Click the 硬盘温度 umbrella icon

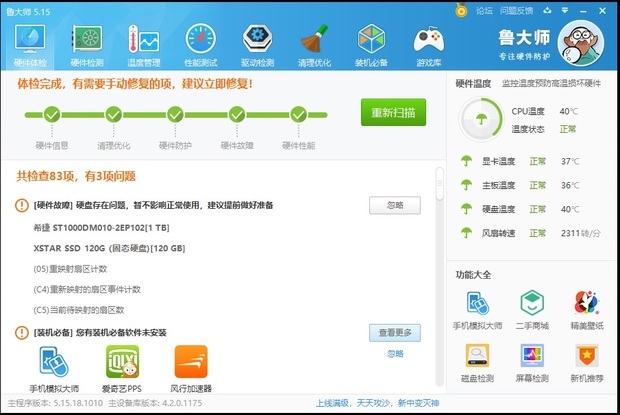point(467,209)
